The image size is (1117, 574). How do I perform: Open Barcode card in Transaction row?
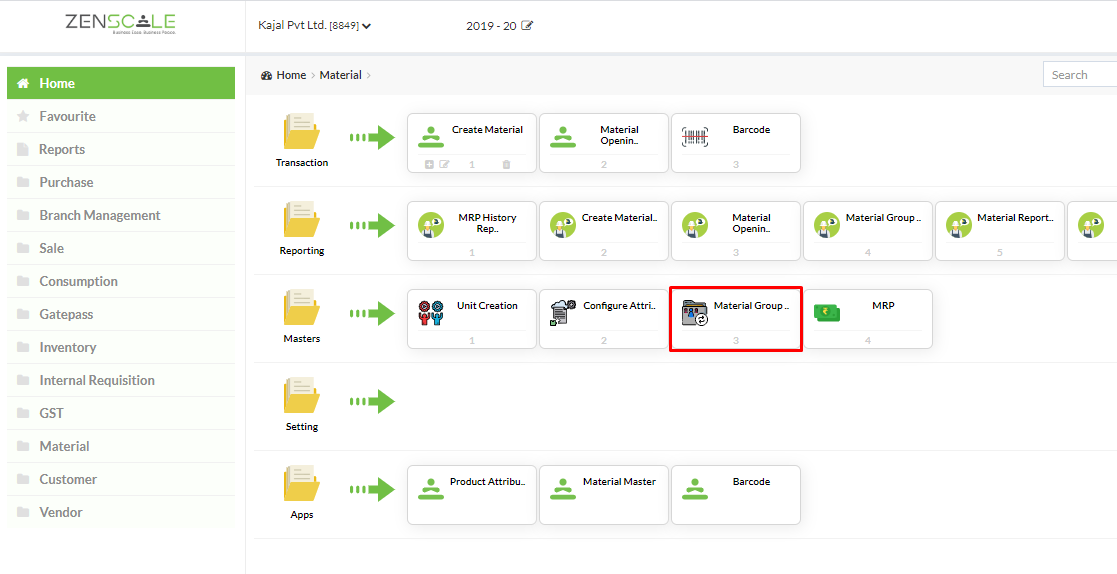[x=736, y=142]
